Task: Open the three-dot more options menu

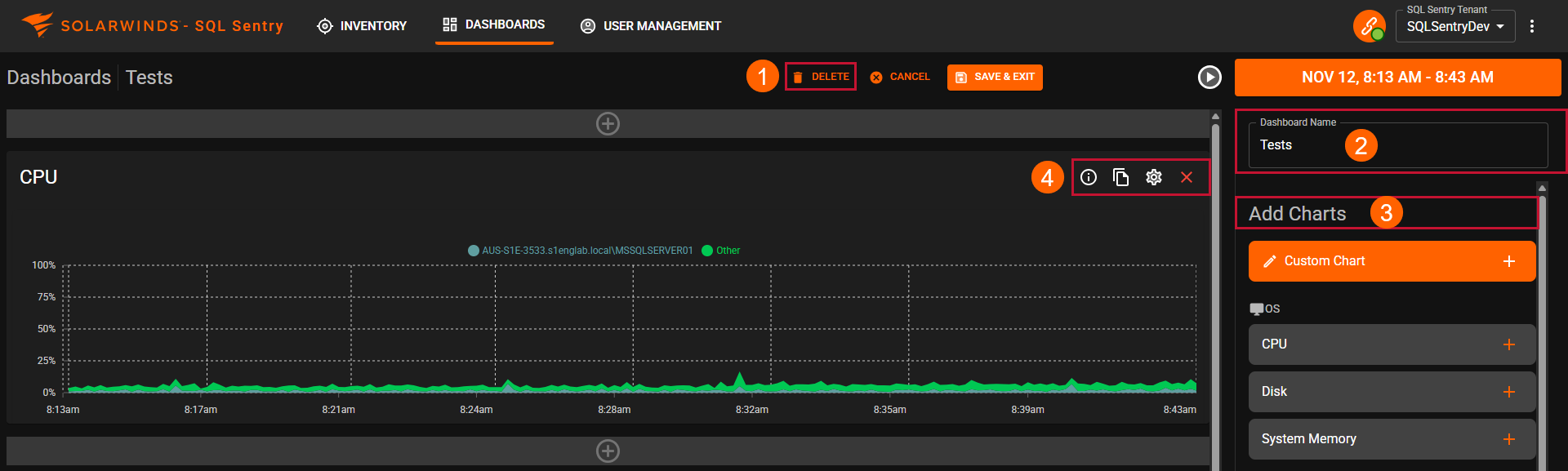Action: pos(1532,26)
